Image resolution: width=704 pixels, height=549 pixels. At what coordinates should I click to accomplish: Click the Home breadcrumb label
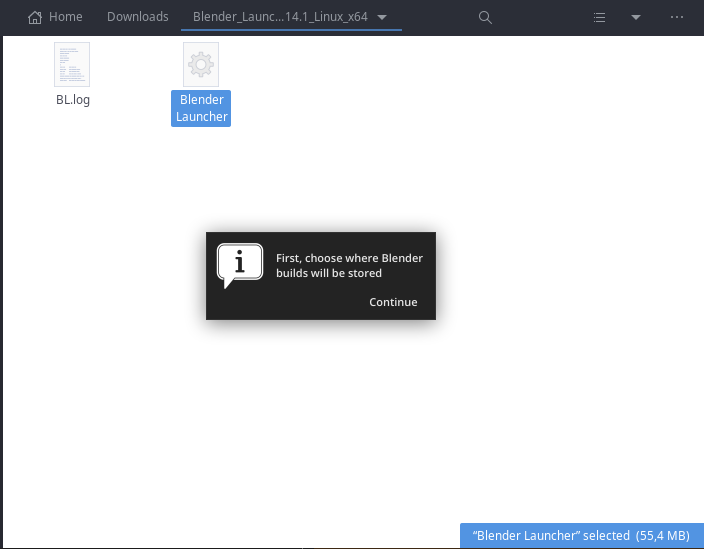click(x=66, y=17)
